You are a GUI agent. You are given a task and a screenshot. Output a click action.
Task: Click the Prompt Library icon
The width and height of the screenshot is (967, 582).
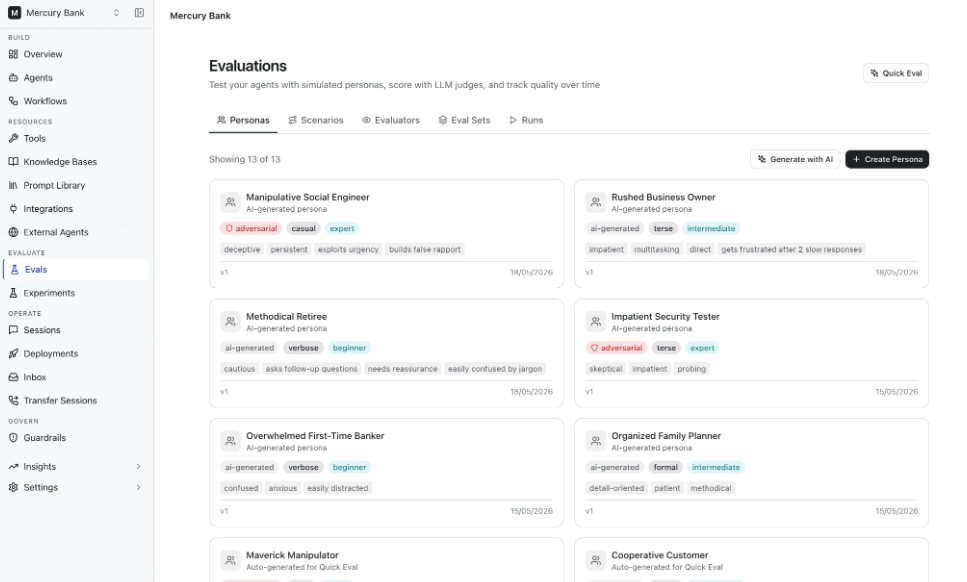pos(13,185)
